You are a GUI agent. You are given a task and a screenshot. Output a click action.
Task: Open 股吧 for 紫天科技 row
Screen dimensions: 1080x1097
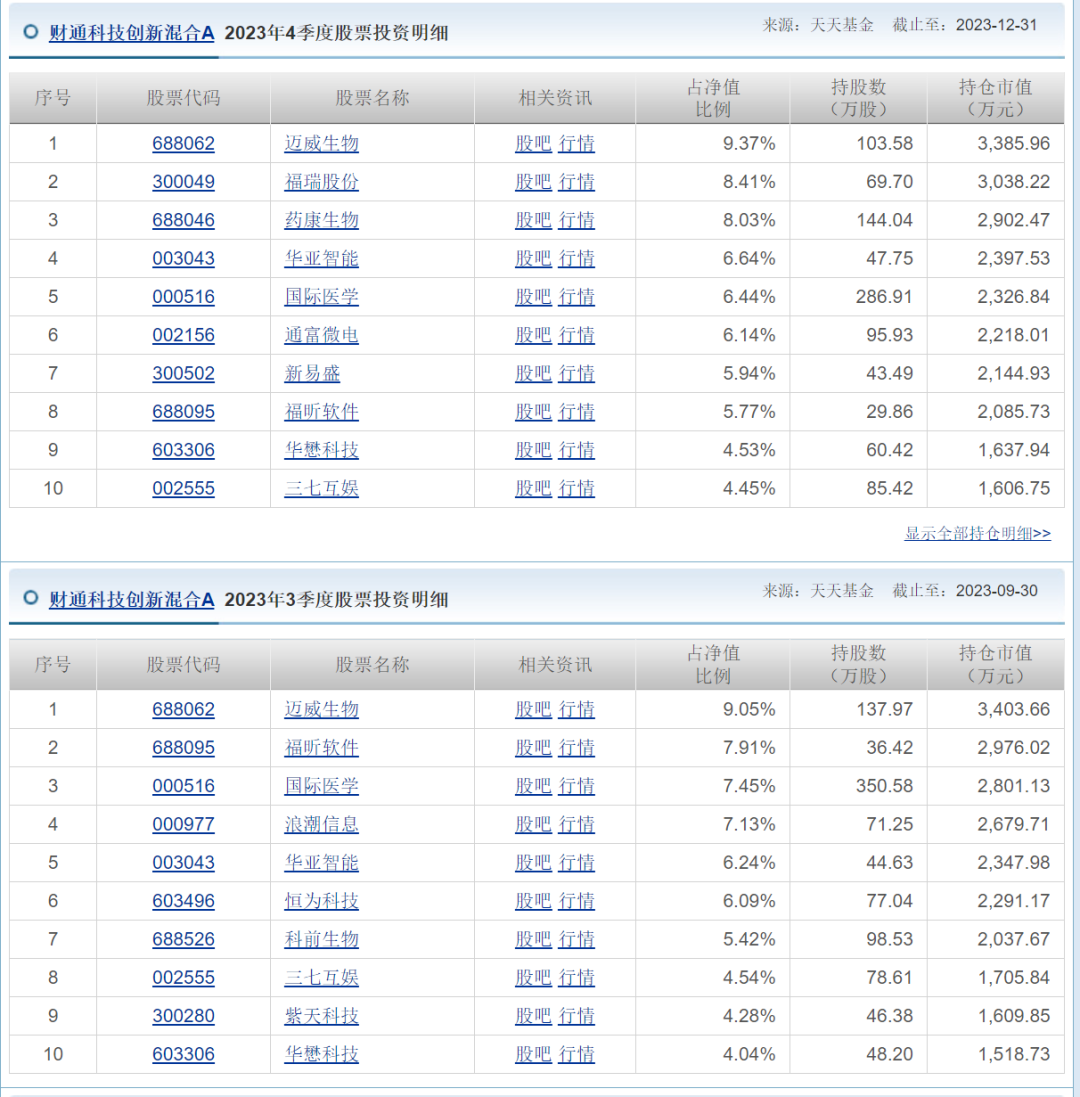[x=533, y=1016]
